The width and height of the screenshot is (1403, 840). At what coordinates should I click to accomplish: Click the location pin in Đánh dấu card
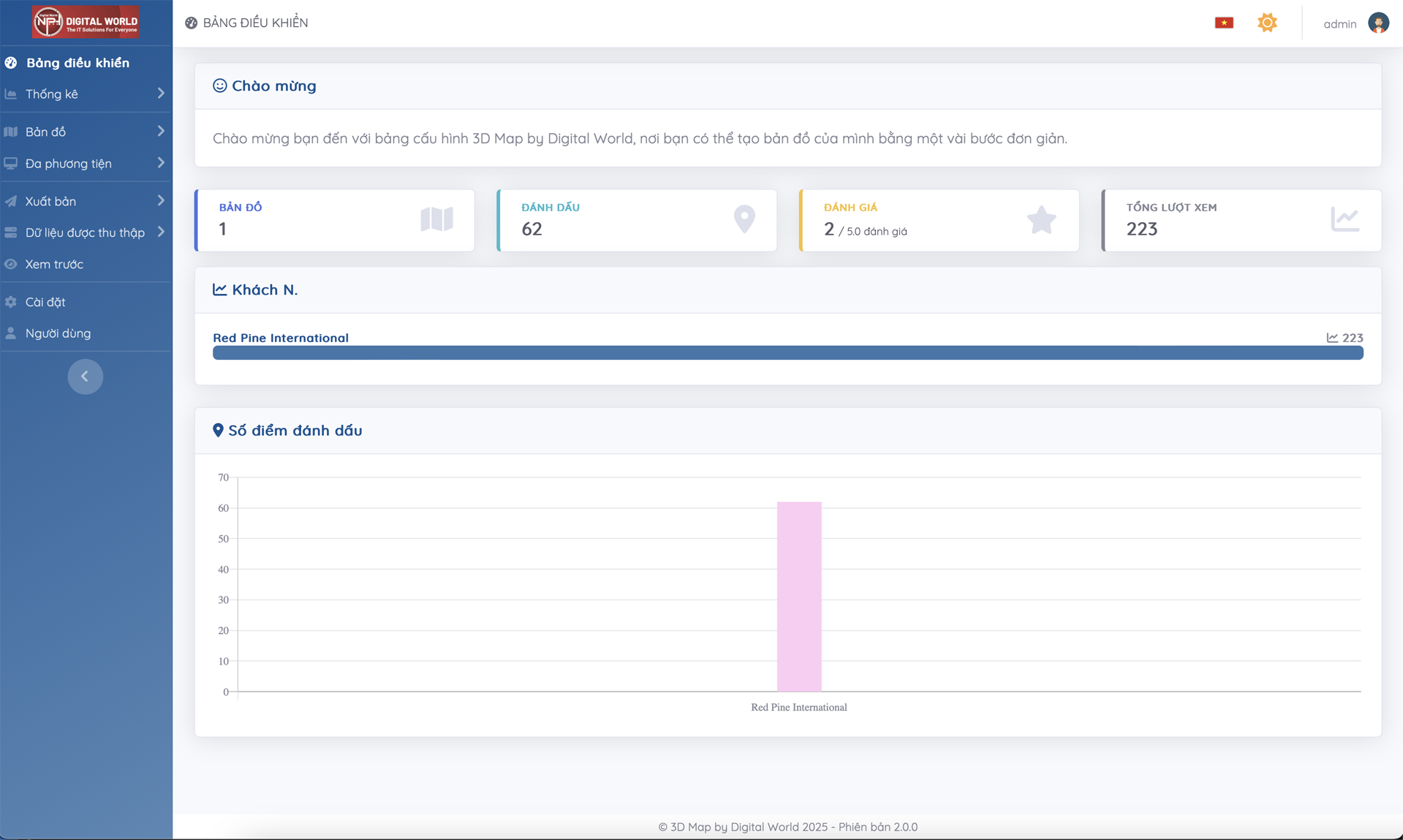tap(744, 219)
